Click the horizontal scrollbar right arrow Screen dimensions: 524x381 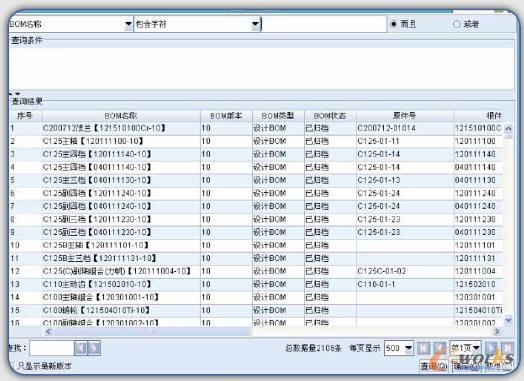pos(497,332)
